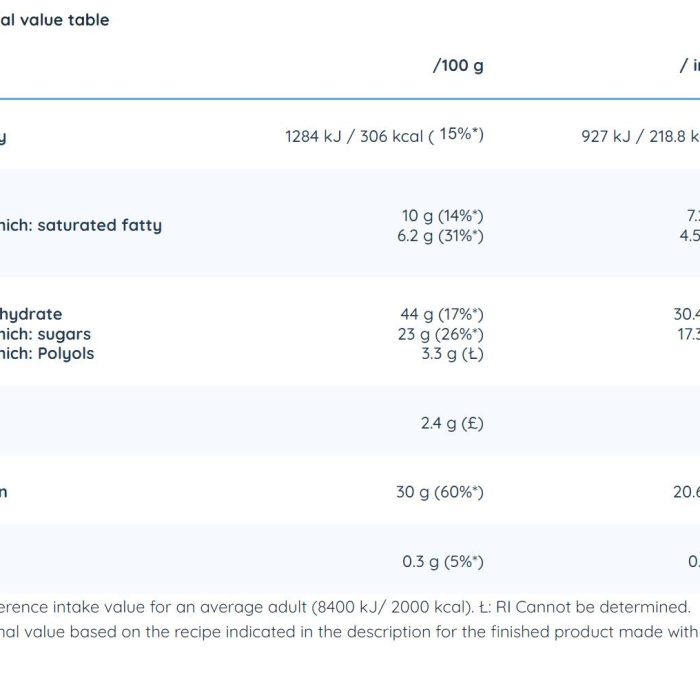Click the 44 g (17%*) carbohydrate value

(x=442, y=314)
